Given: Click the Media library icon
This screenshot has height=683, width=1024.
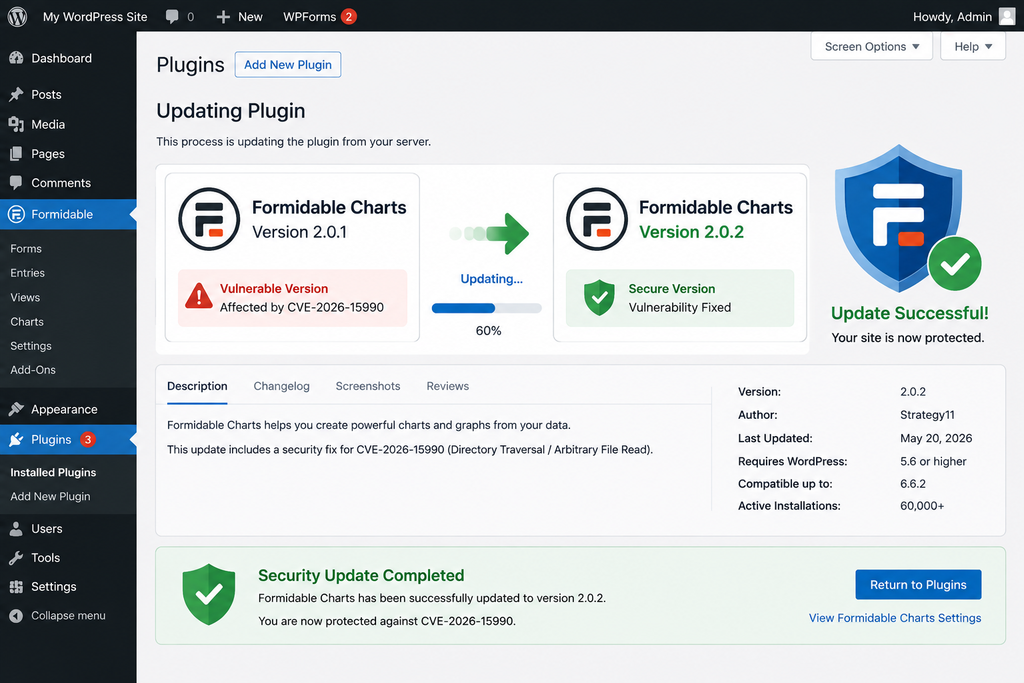Looking at the screenshot, I should [16, 124].
